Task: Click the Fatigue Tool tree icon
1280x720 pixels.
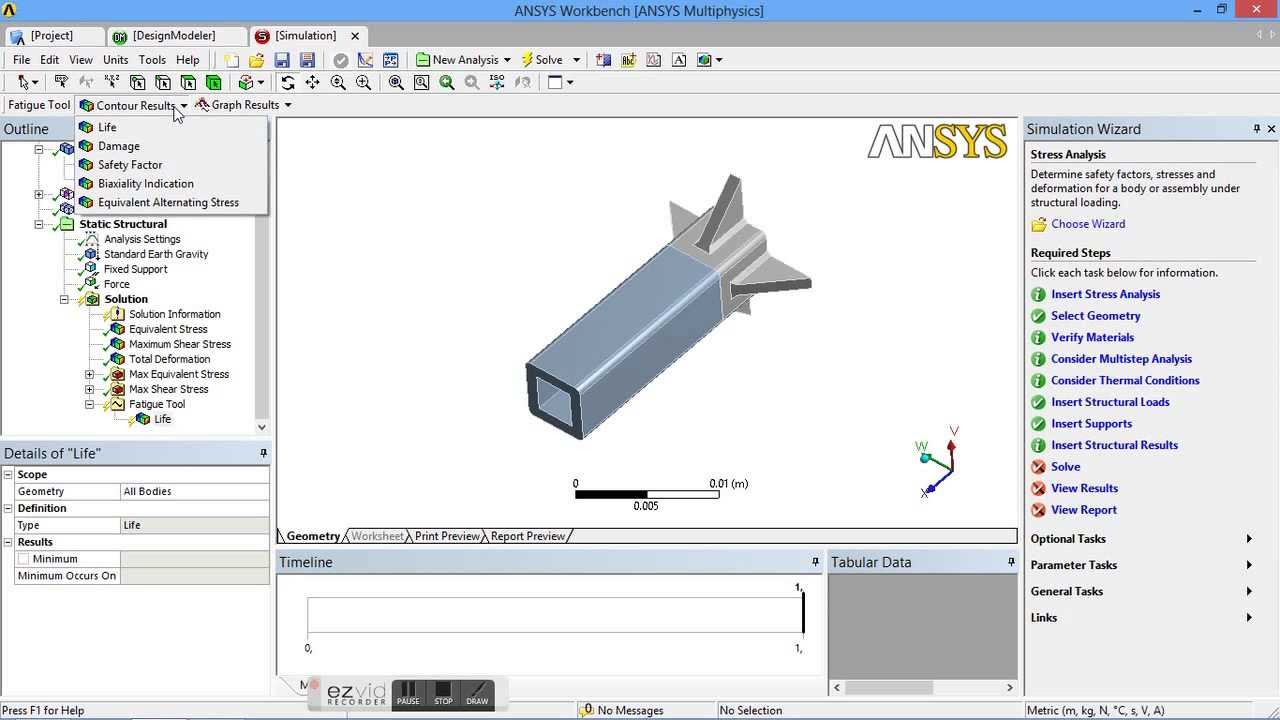Action: point(117,404)
